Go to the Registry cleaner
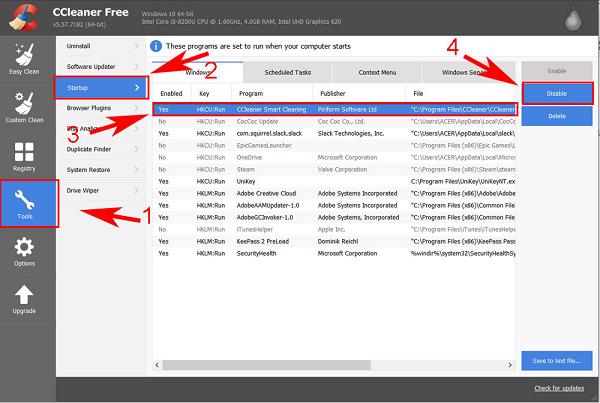Viewport: 600px width, 403px height. point(23,156)
